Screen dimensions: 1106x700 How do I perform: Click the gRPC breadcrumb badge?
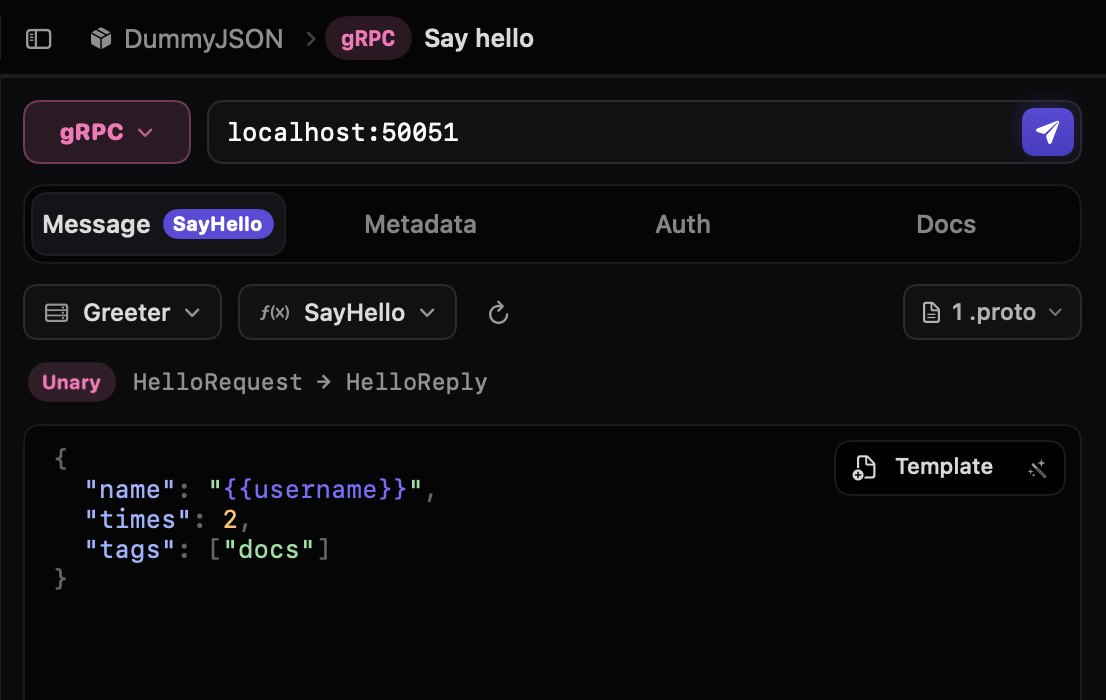(x=367, y=38)
